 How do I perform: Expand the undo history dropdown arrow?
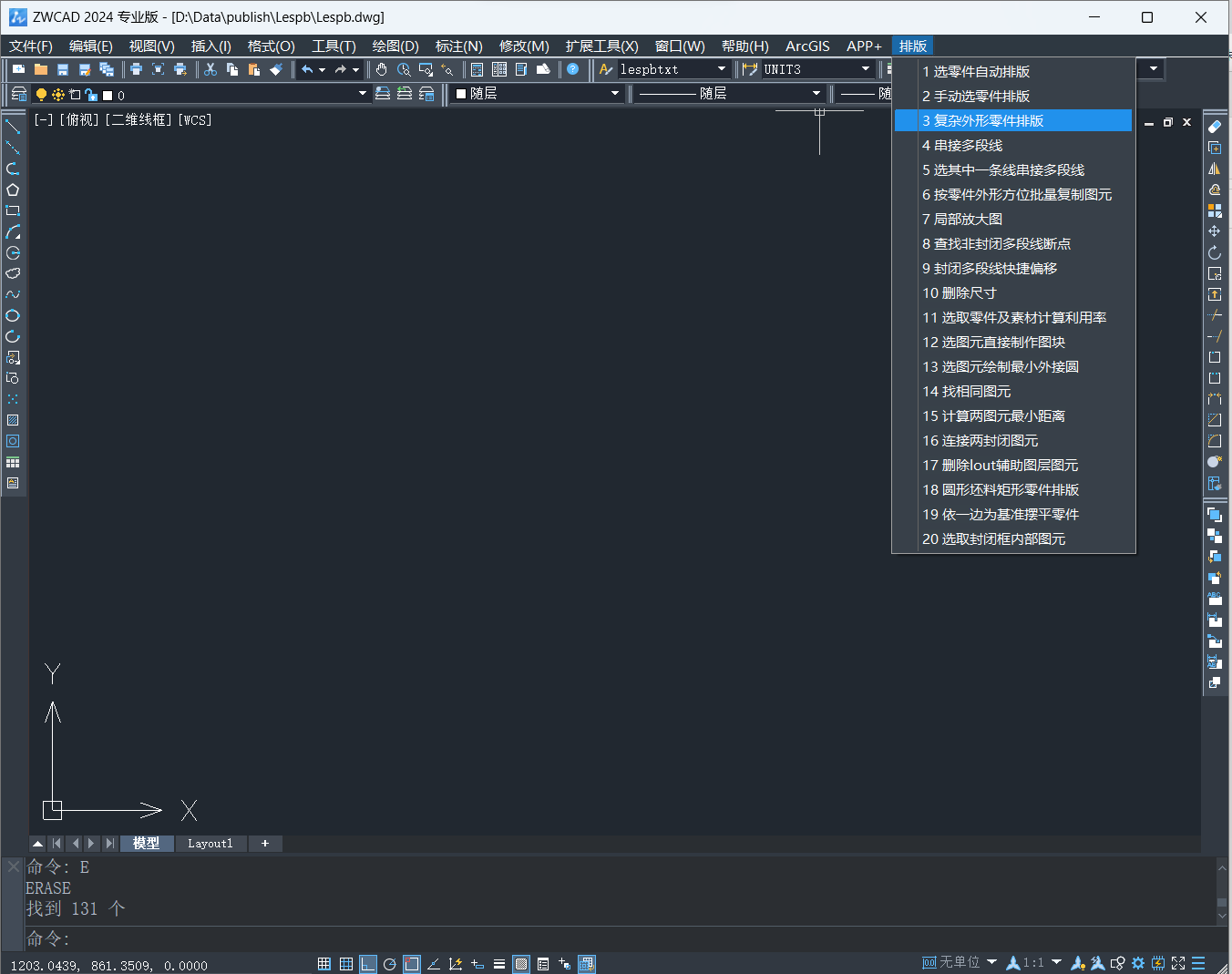322,69
